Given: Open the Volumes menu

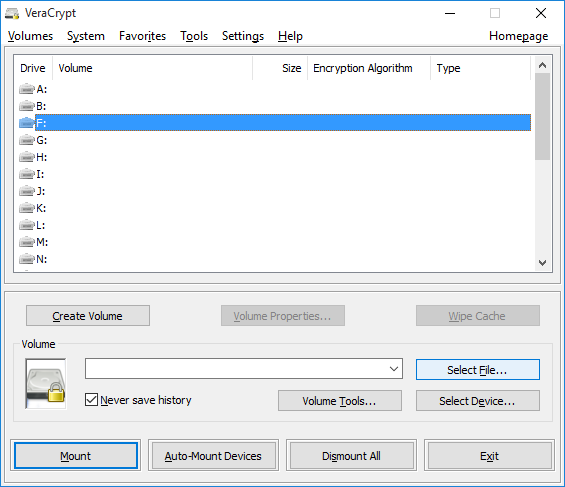Looking at the screenshot, I should pyautogui.click(x=30, y=36).
